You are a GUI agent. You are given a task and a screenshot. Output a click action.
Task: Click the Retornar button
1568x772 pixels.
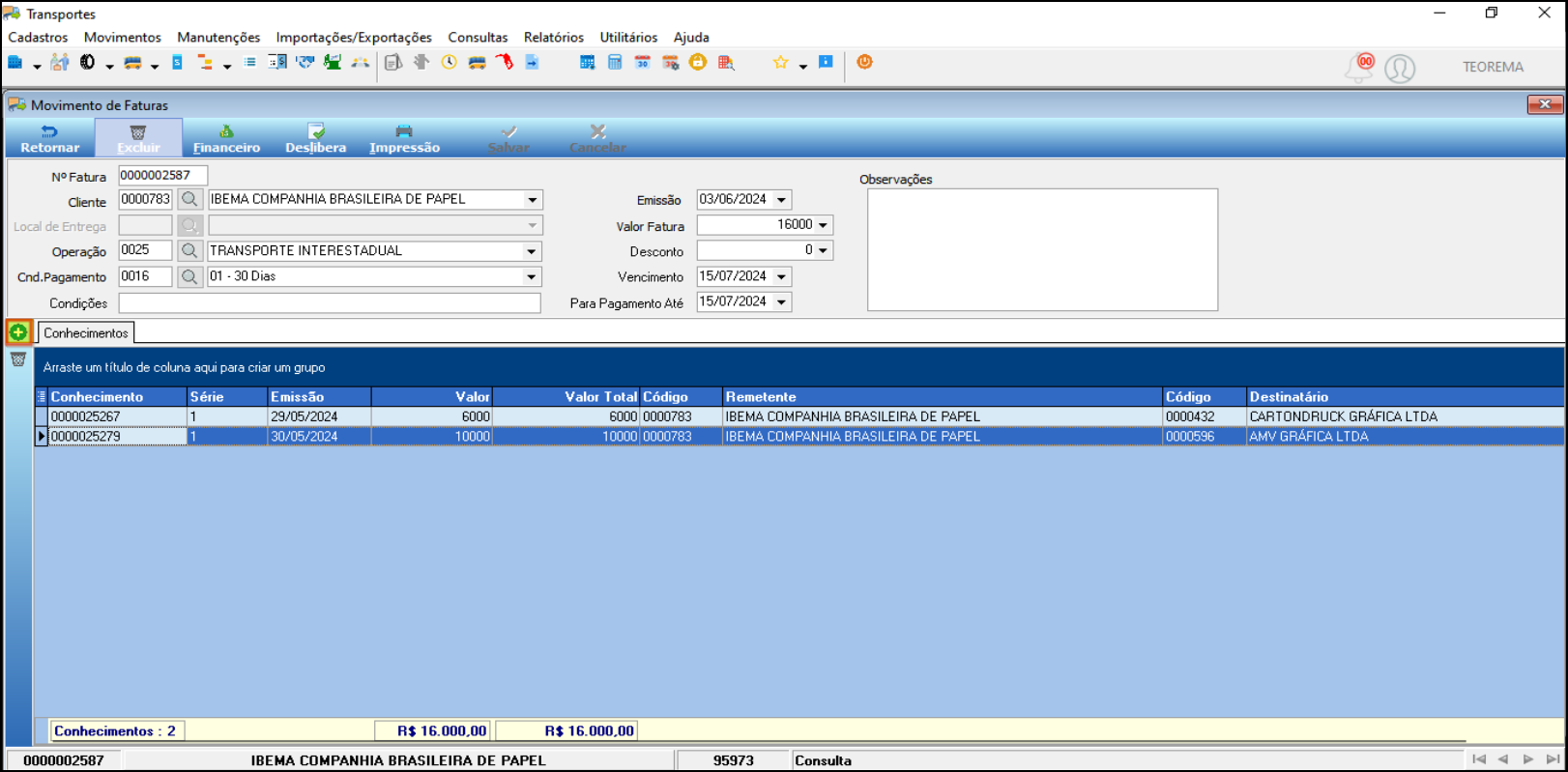coord(50,138)
